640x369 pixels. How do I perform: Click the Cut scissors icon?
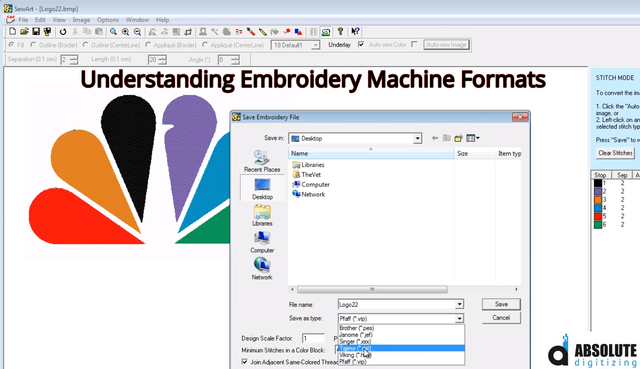click(x=75, y=31)
